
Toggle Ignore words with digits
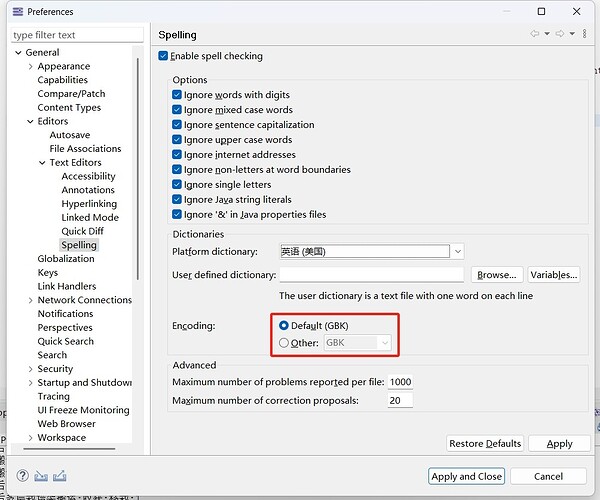[177, 94]
